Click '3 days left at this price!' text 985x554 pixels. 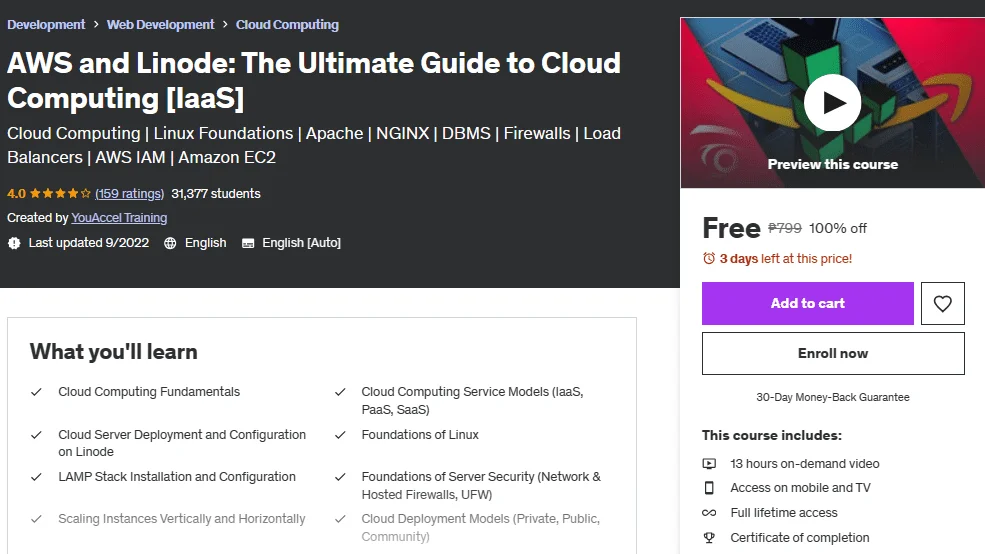(785, 258)
